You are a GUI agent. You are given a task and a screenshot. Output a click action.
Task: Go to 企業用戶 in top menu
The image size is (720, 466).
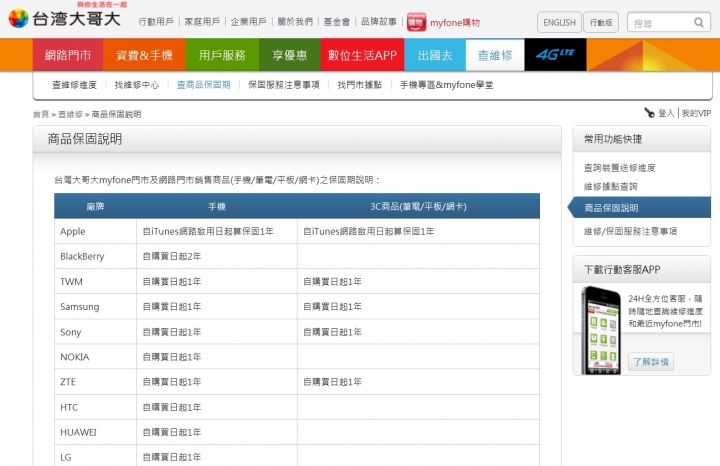[248, 22]
